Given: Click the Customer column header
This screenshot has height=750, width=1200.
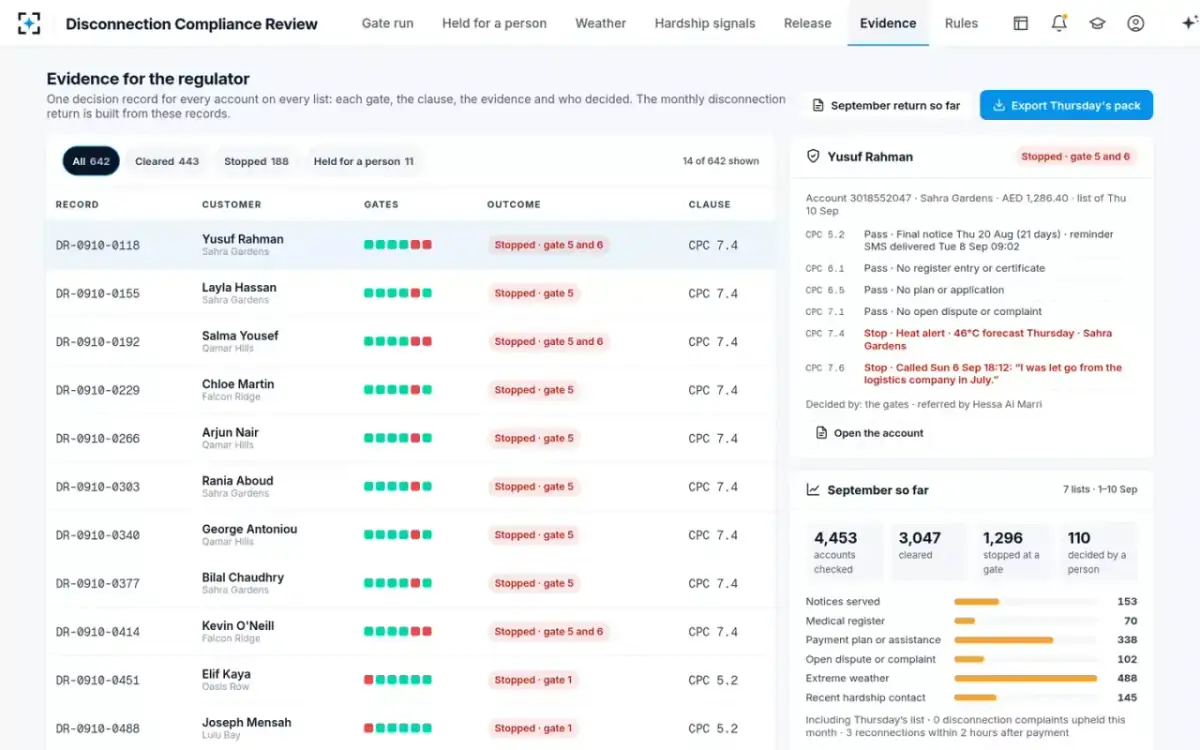Looking at the screenshot, I should pos(231,204).
